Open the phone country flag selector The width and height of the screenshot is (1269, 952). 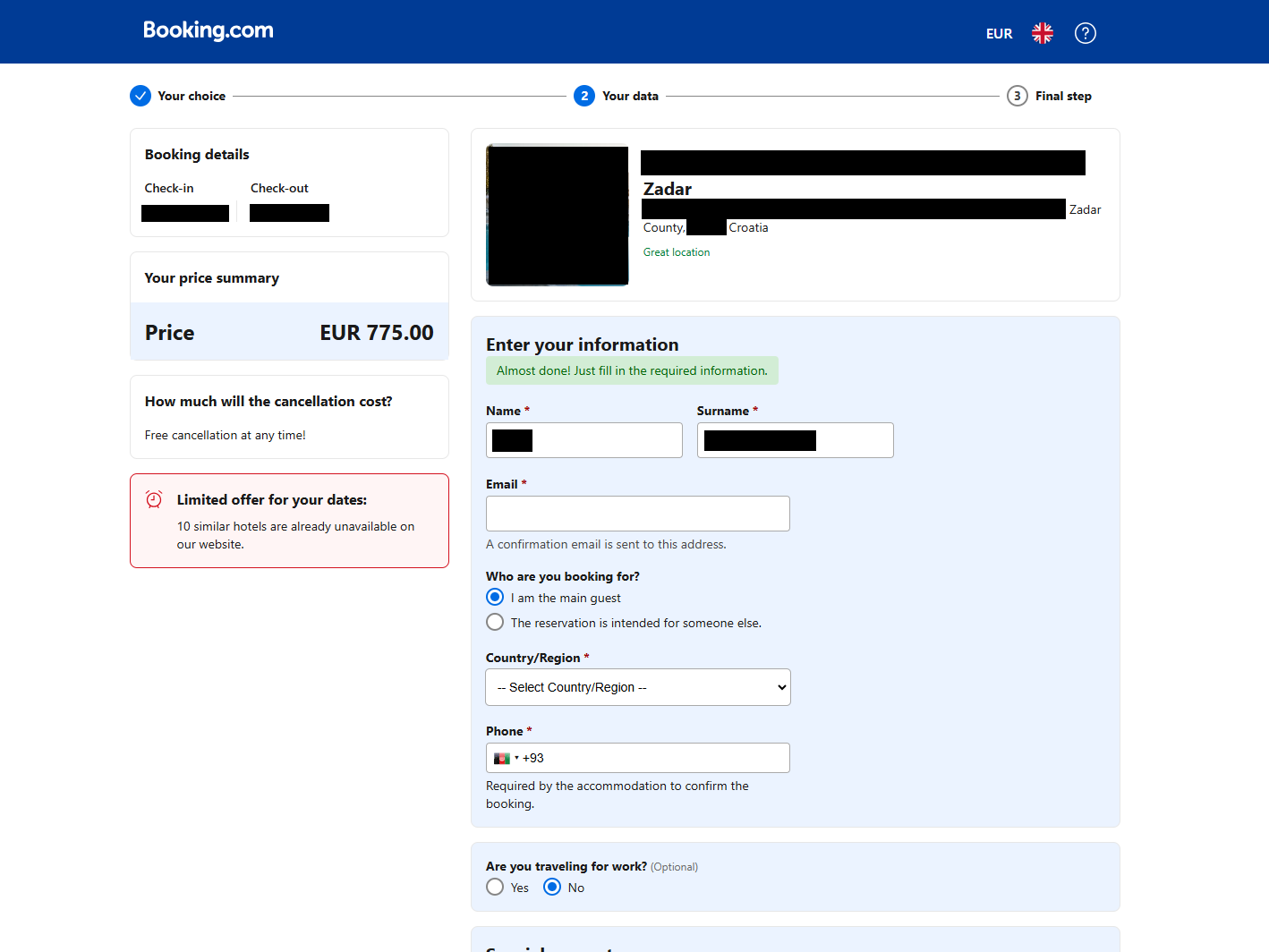coord(506,758)
